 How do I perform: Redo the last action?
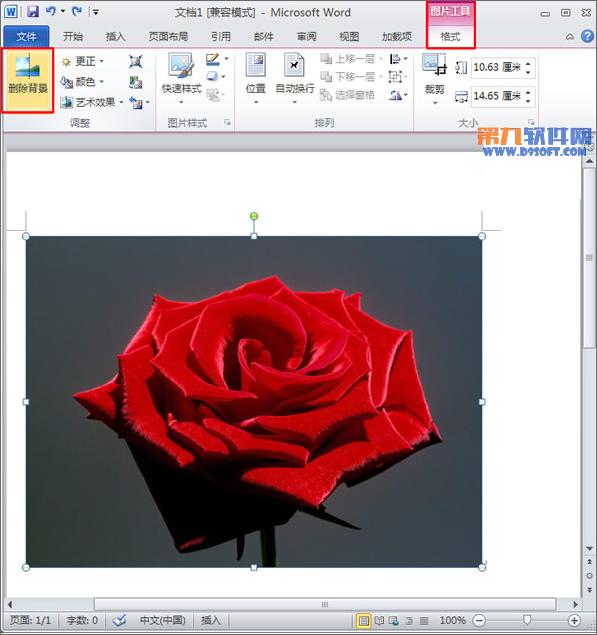[77, 11]
